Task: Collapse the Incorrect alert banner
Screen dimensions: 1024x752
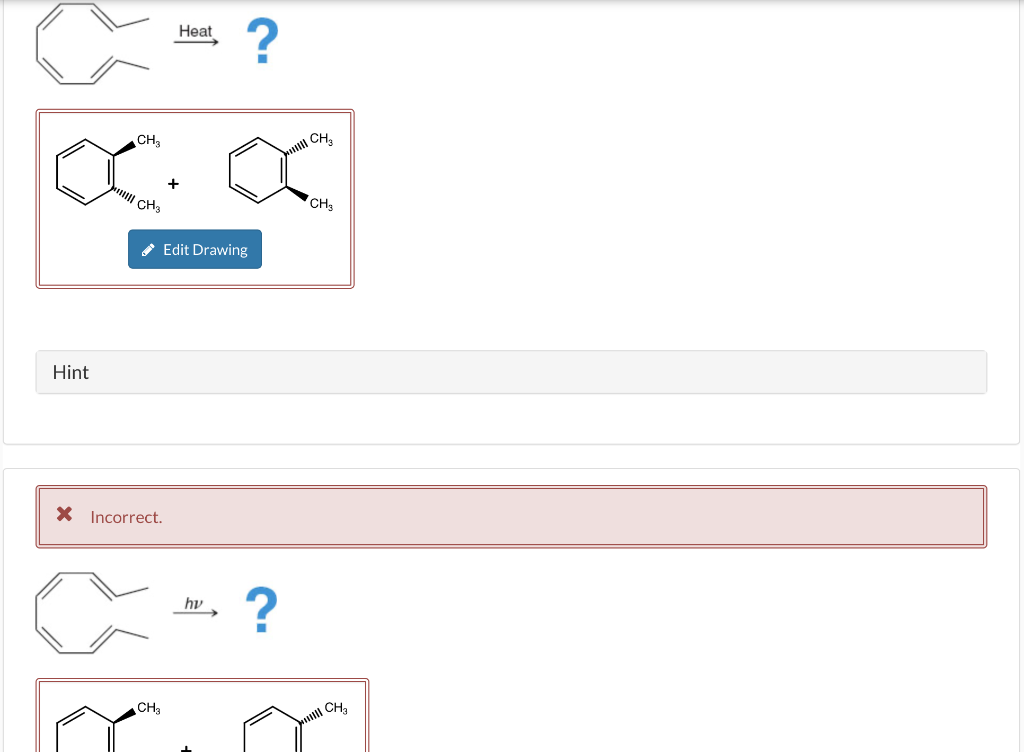Action: point(511,516)
